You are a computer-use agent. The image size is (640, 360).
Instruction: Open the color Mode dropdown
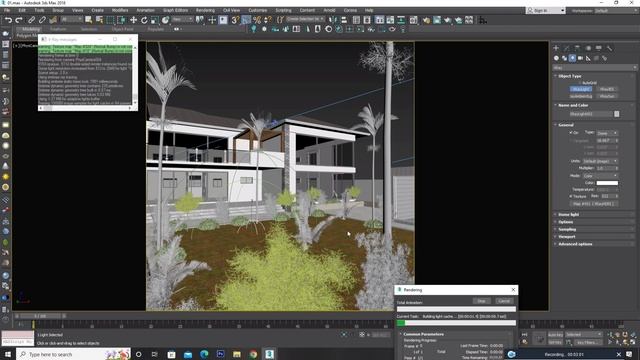click(600, 176)
